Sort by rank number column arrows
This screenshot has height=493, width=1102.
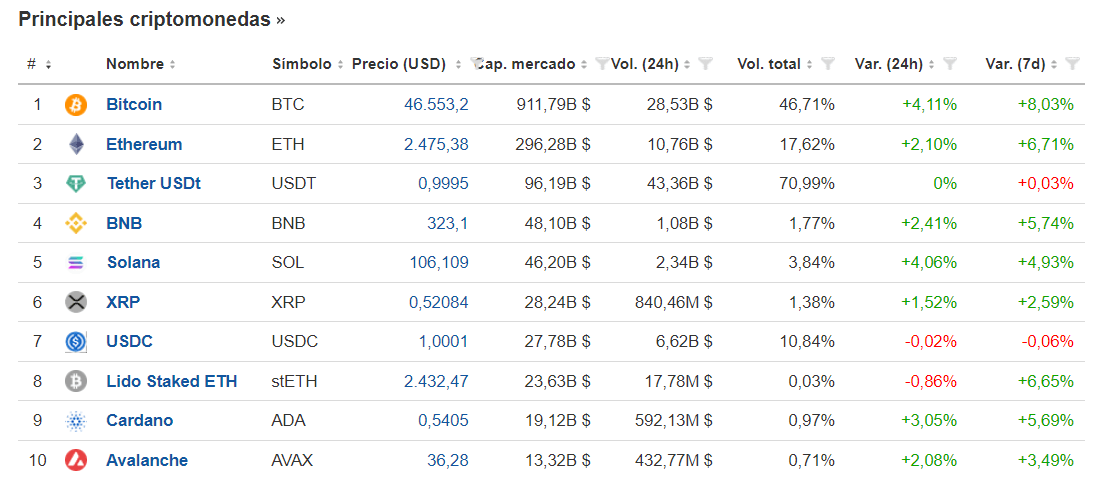48,64
